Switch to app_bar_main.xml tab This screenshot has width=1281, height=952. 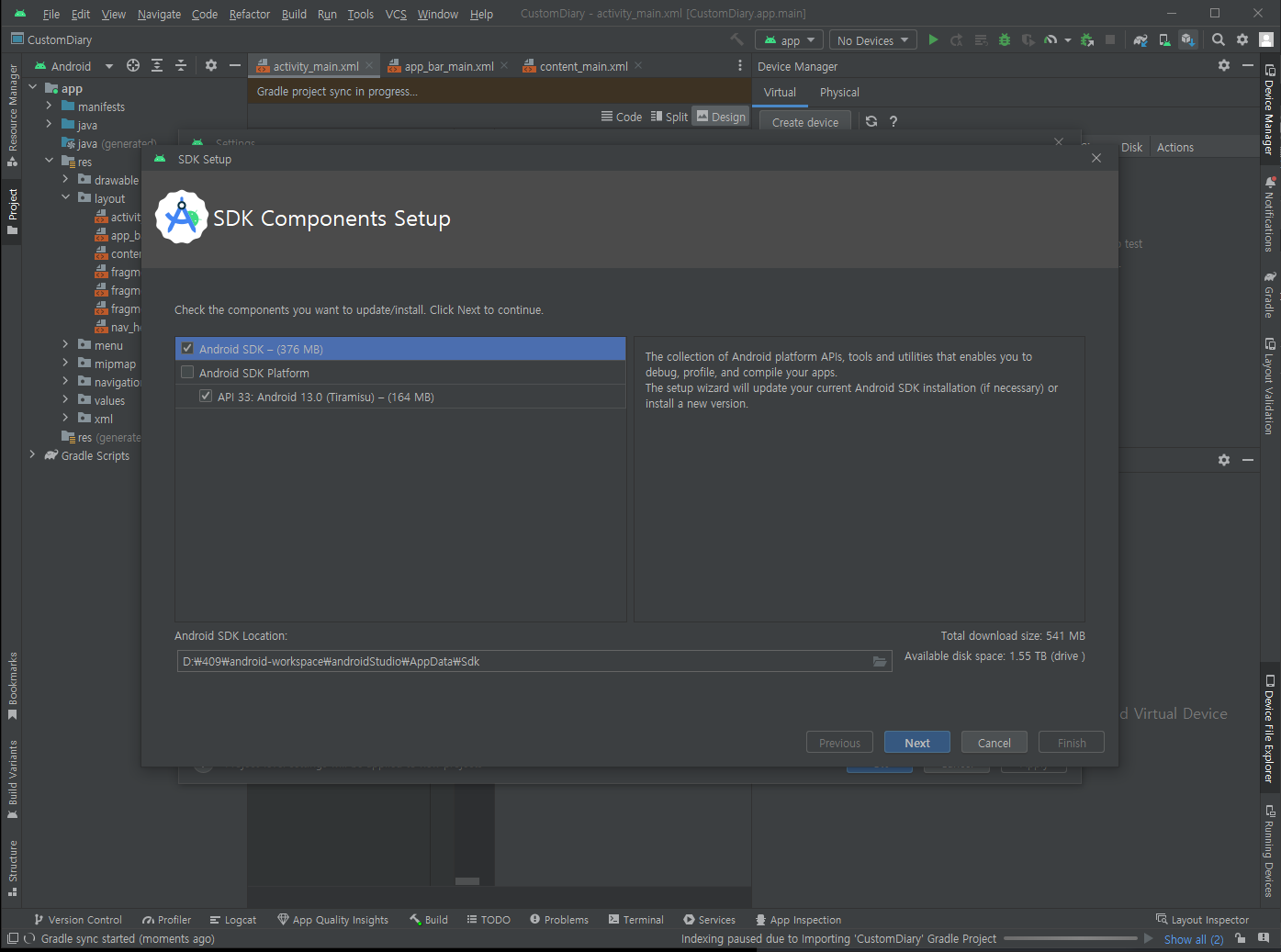tap(449, 66)
